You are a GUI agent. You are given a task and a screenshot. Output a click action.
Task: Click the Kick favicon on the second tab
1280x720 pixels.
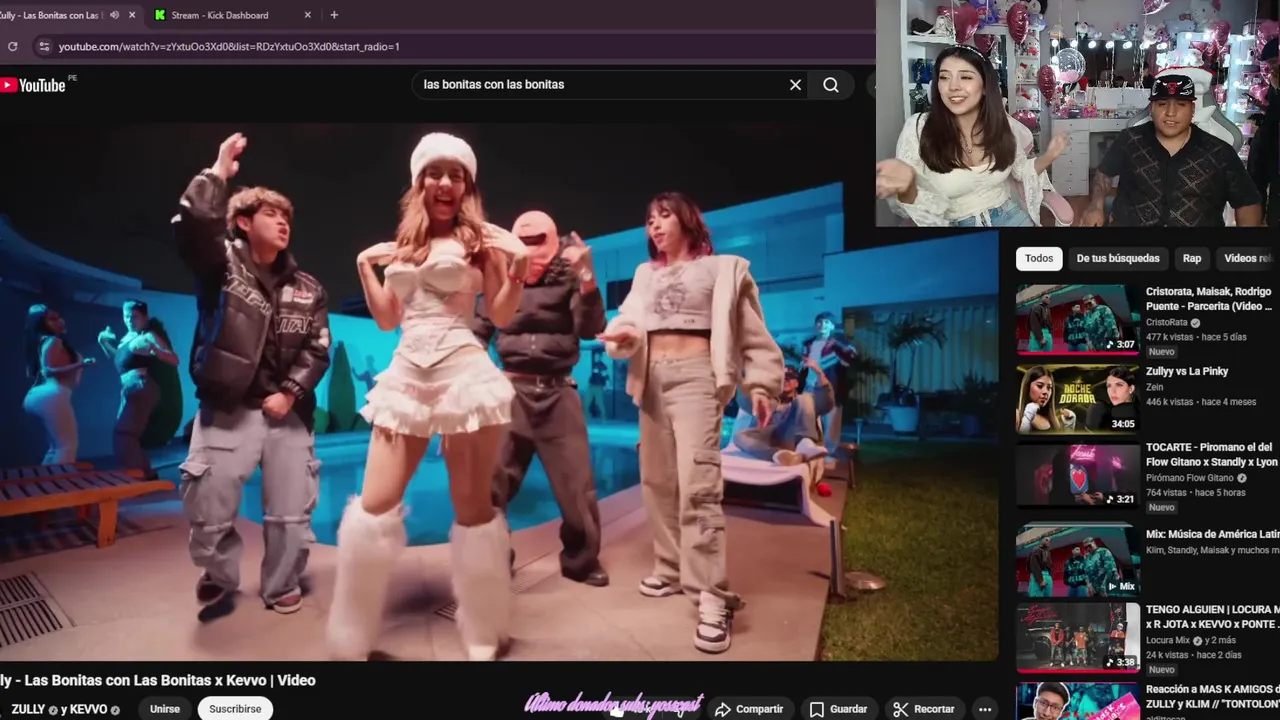(160, 15)
